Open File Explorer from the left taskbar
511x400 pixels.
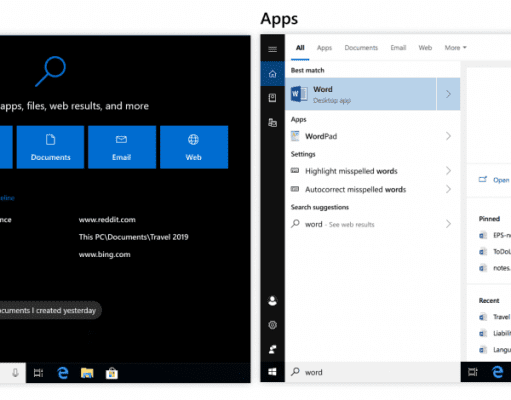click(x=87, y=373)
